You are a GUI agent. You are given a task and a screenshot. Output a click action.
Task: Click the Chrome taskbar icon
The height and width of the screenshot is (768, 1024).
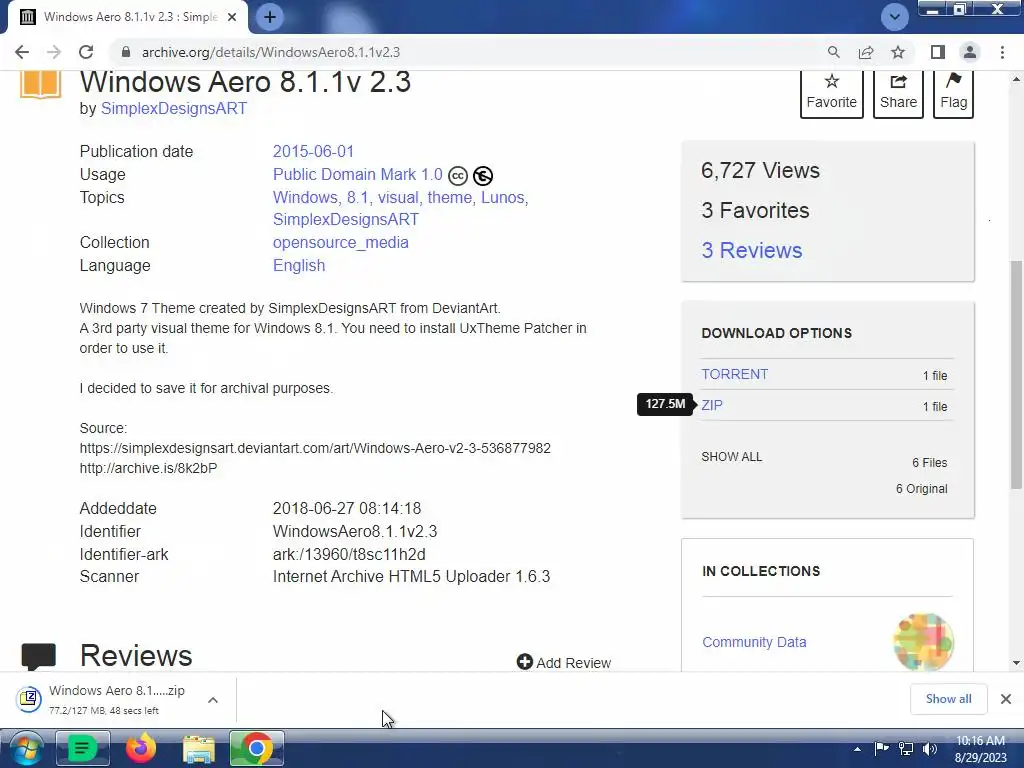coord(257,748)
